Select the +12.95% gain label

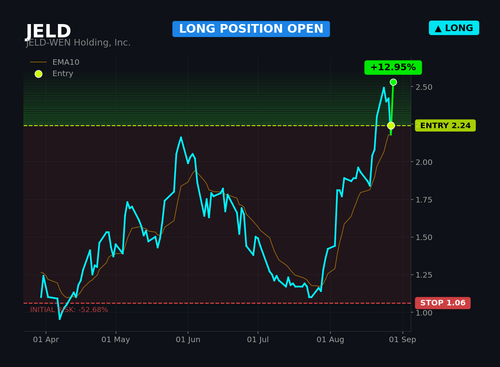[393, 67]
